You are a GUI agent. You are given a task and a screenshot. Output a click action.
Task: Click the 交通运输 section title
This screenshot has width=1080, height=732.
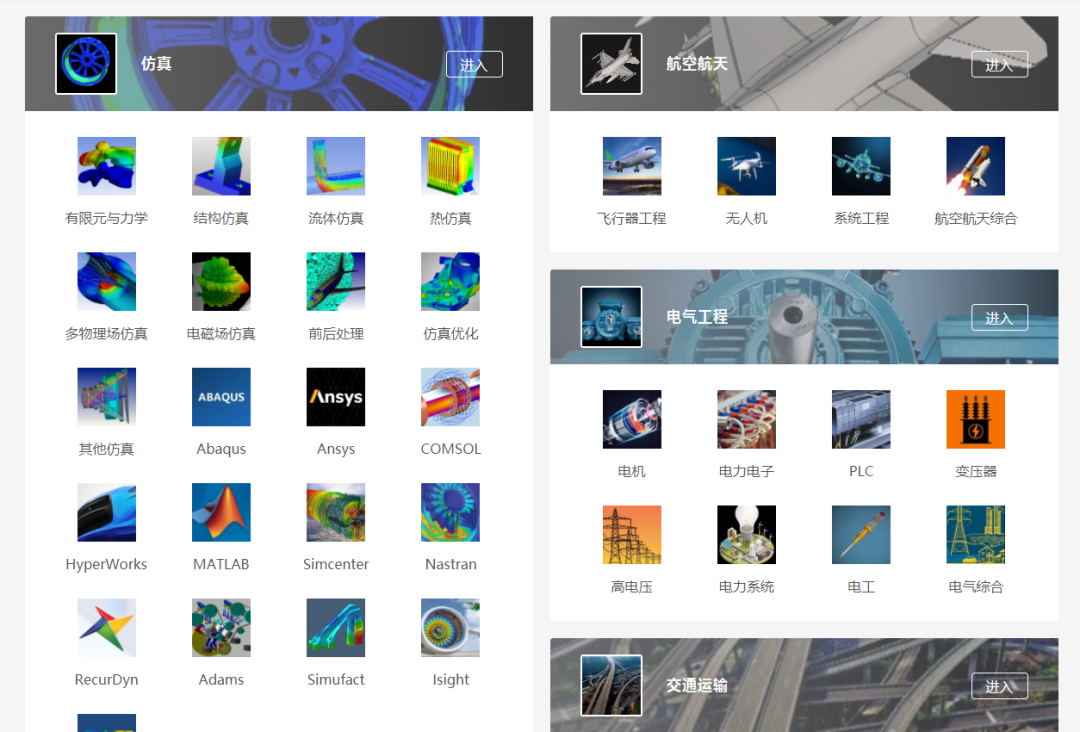coord(696,685)
